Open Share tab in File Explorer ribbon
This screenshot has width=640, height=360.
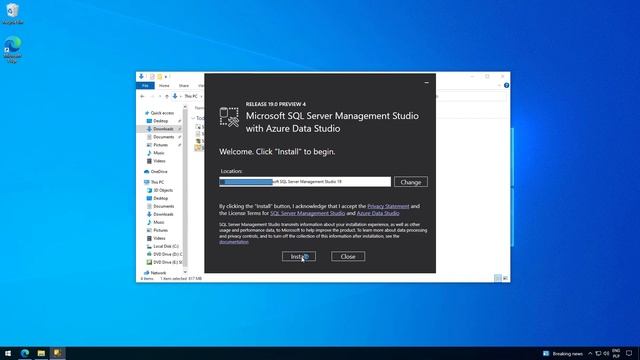(x=184, y=86)
